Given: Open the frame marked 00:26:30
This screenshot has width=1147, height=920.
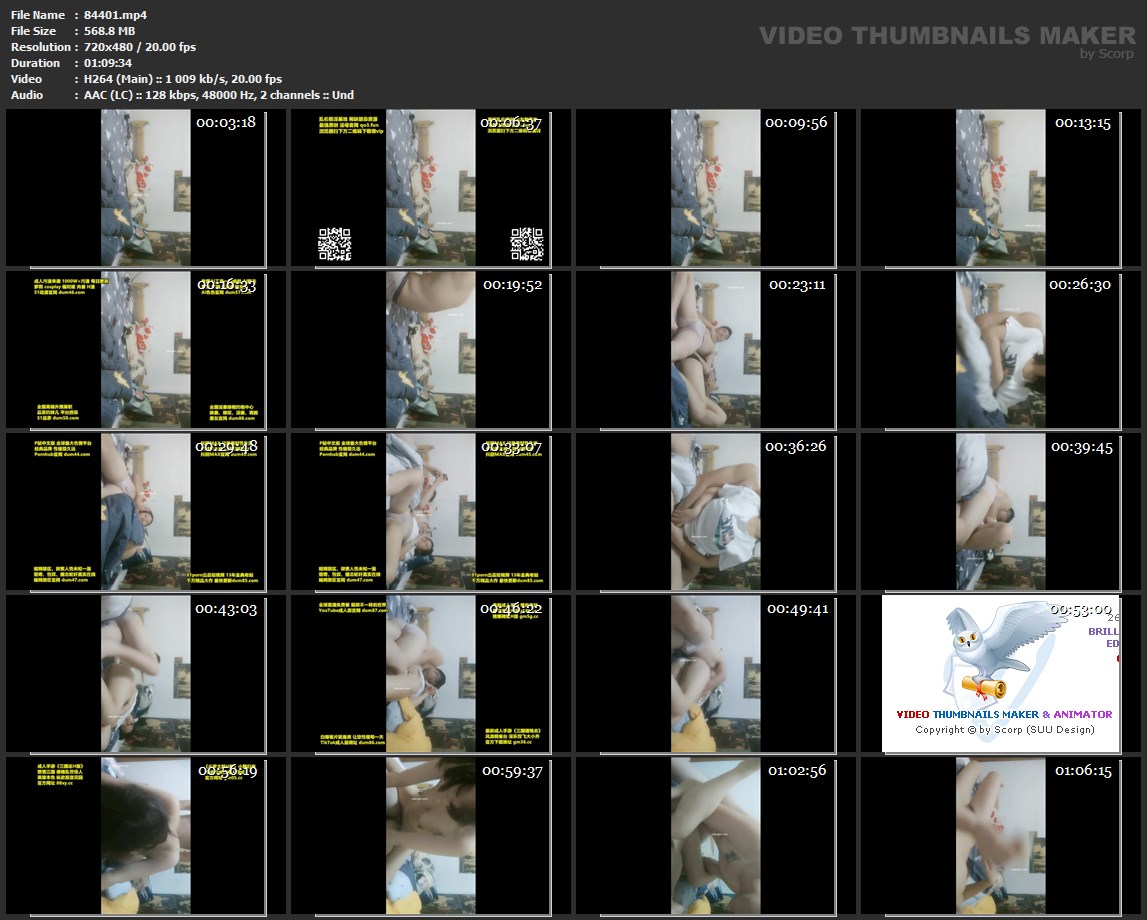Looking at the screenshot, I should (1000, 350).
